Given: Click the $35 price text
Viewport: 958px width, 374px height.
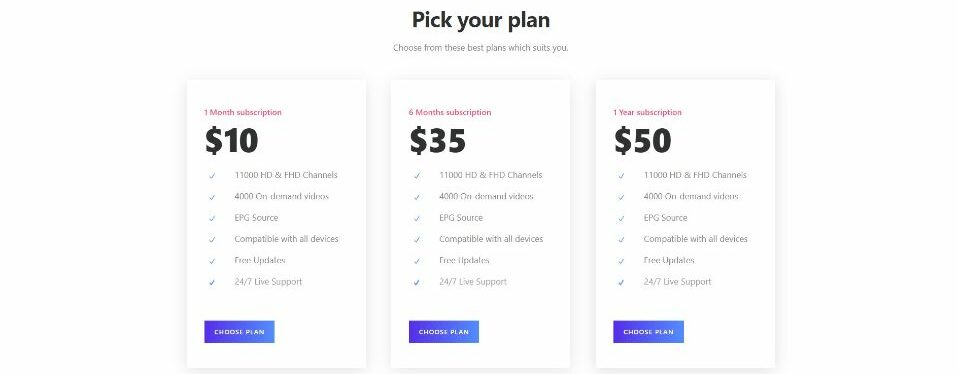Looking at the screenshot, I should pyautogui.click(x=437, y=141).
